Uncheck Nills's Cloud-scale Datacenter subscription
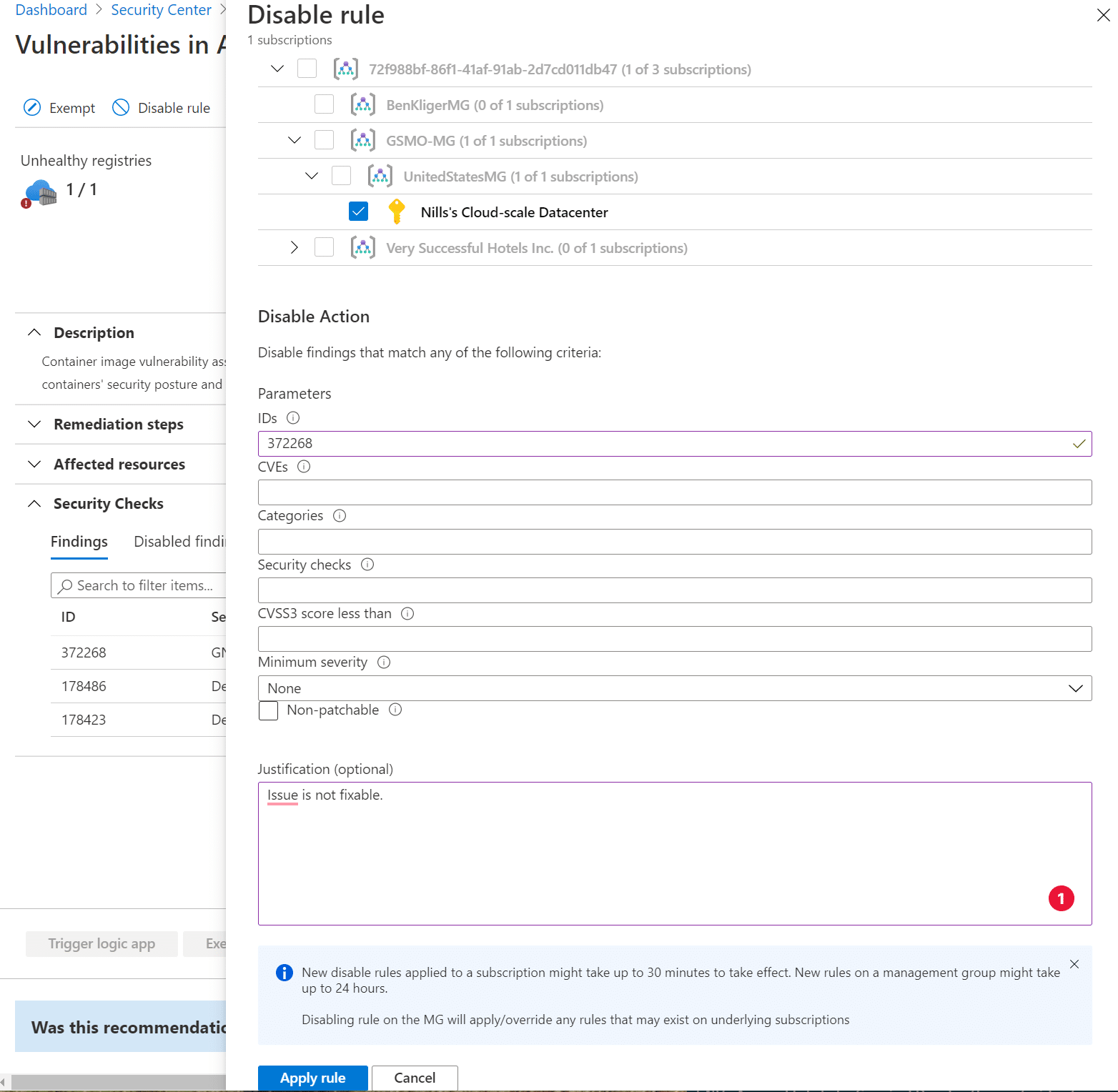Image resolution: width=1118 pixels, height=1092 pixels. click(x=358, y=212)
